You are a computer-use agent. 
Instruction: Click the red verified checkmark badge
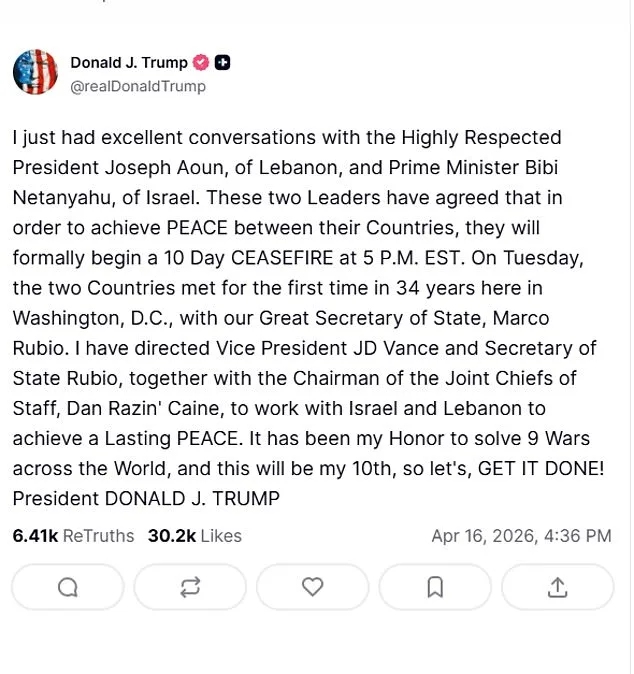tap(201, 63)
